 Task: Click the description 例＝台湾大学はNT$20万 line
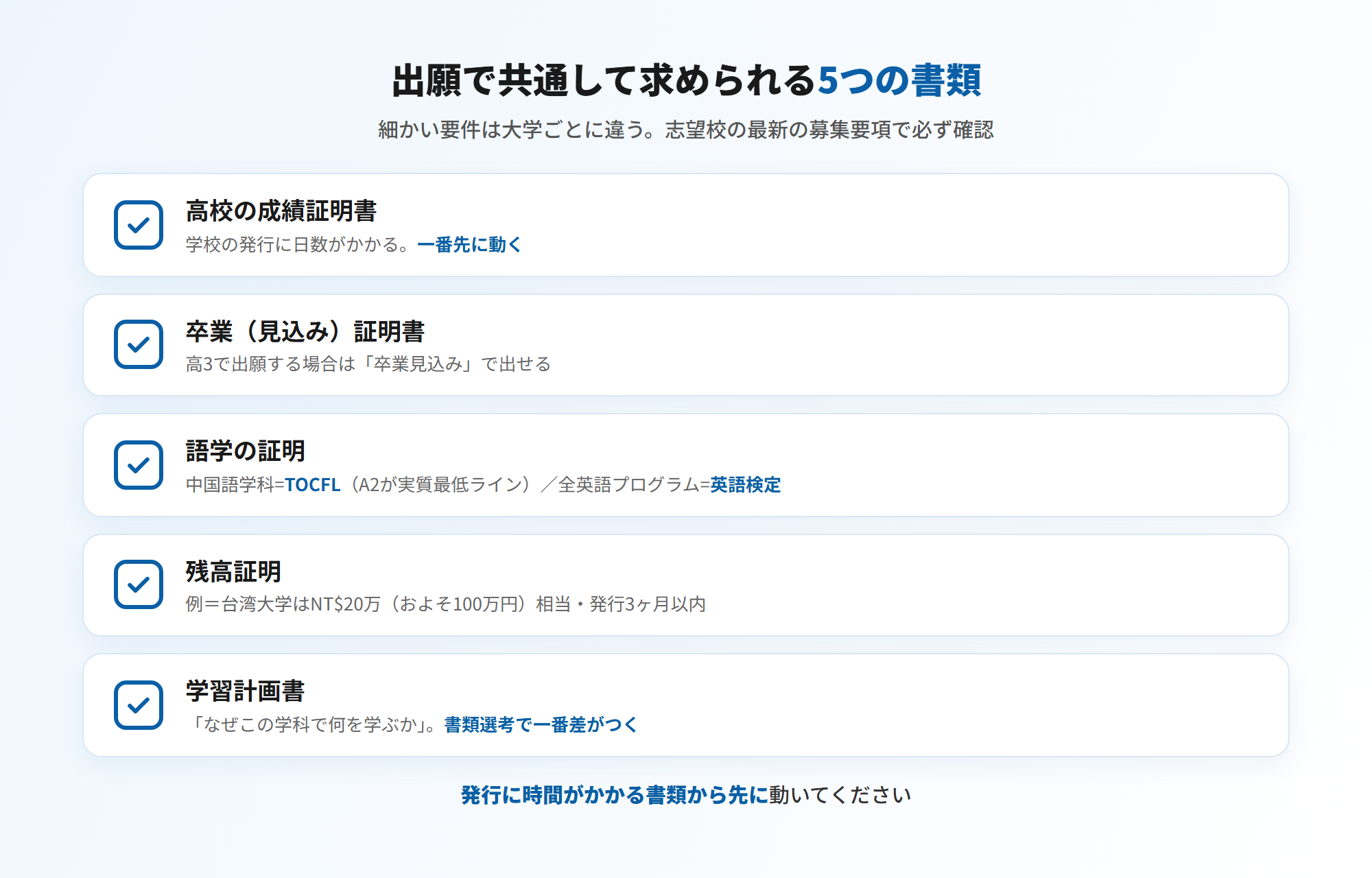tap(446, 604)
